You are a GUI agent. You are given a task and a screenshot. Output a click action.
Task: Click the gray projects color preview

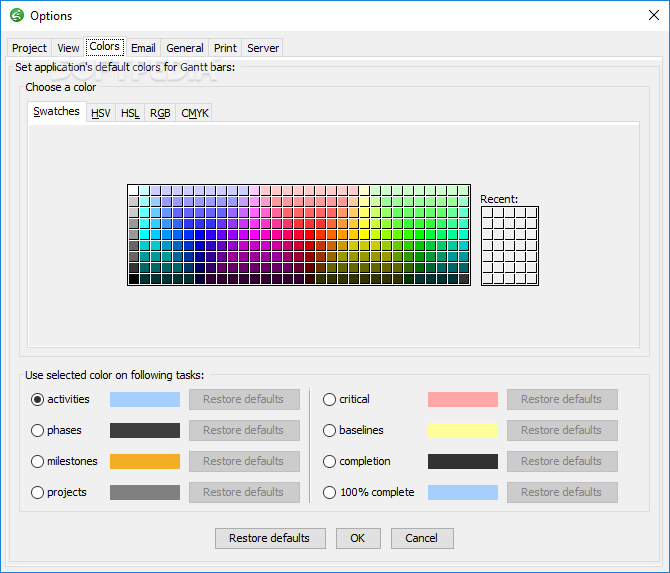pyautogui.click(x=145, y=493)
